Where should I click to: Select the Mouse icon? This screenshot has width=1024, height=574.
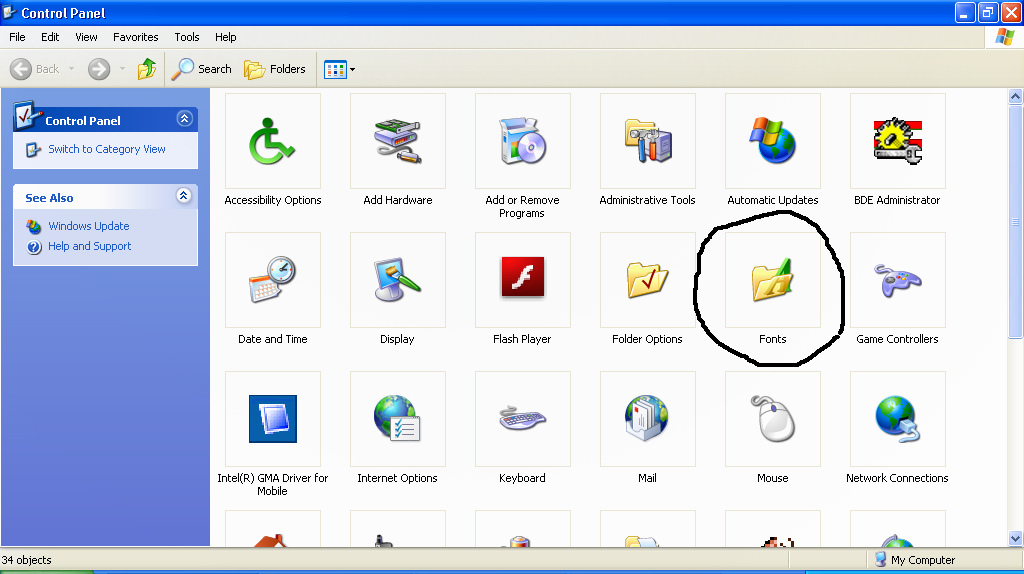(x=773, y=419)
